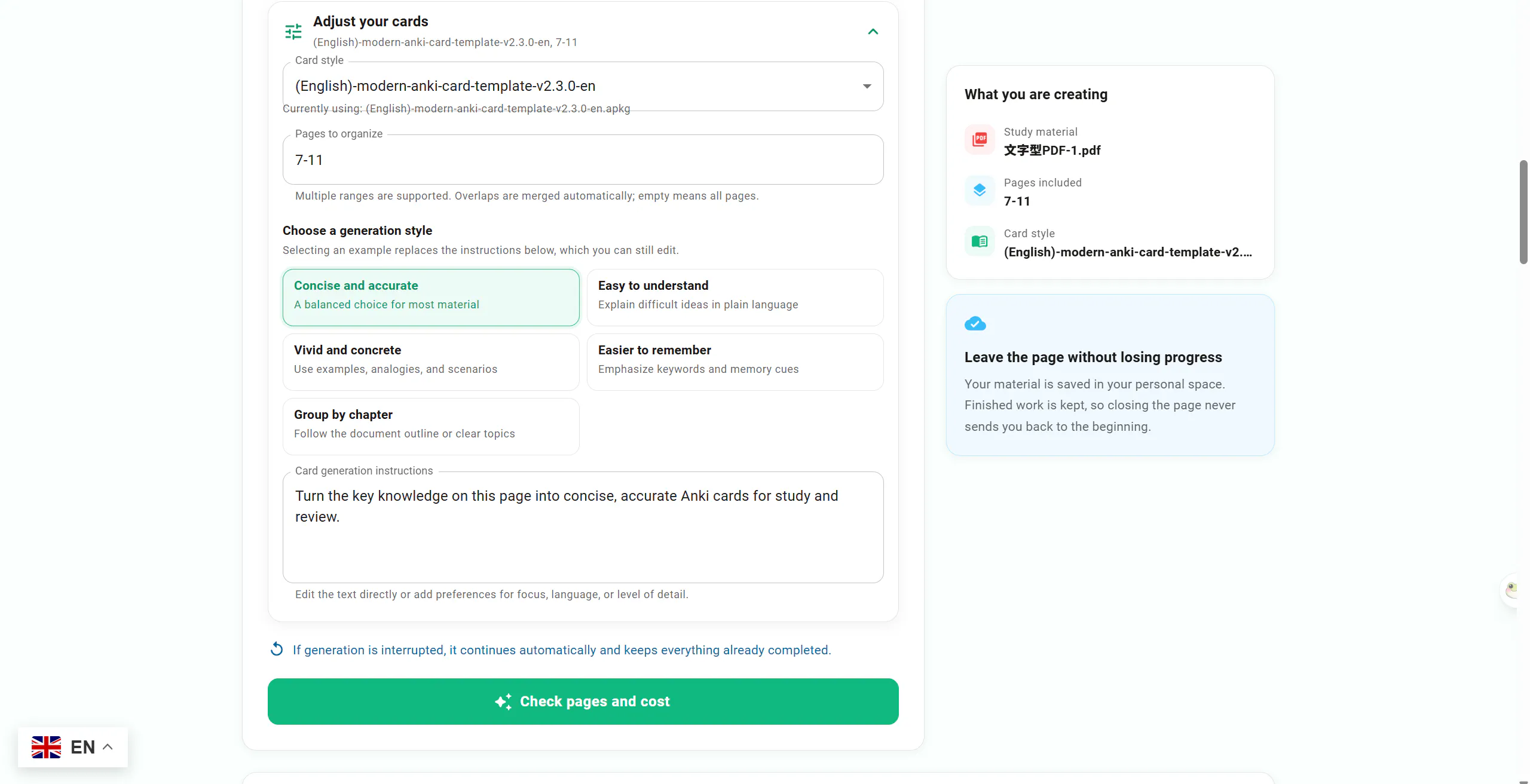Screen dimensions: 1530x784
Task: Click the red PDF study material icon
Action: point(980,140)
